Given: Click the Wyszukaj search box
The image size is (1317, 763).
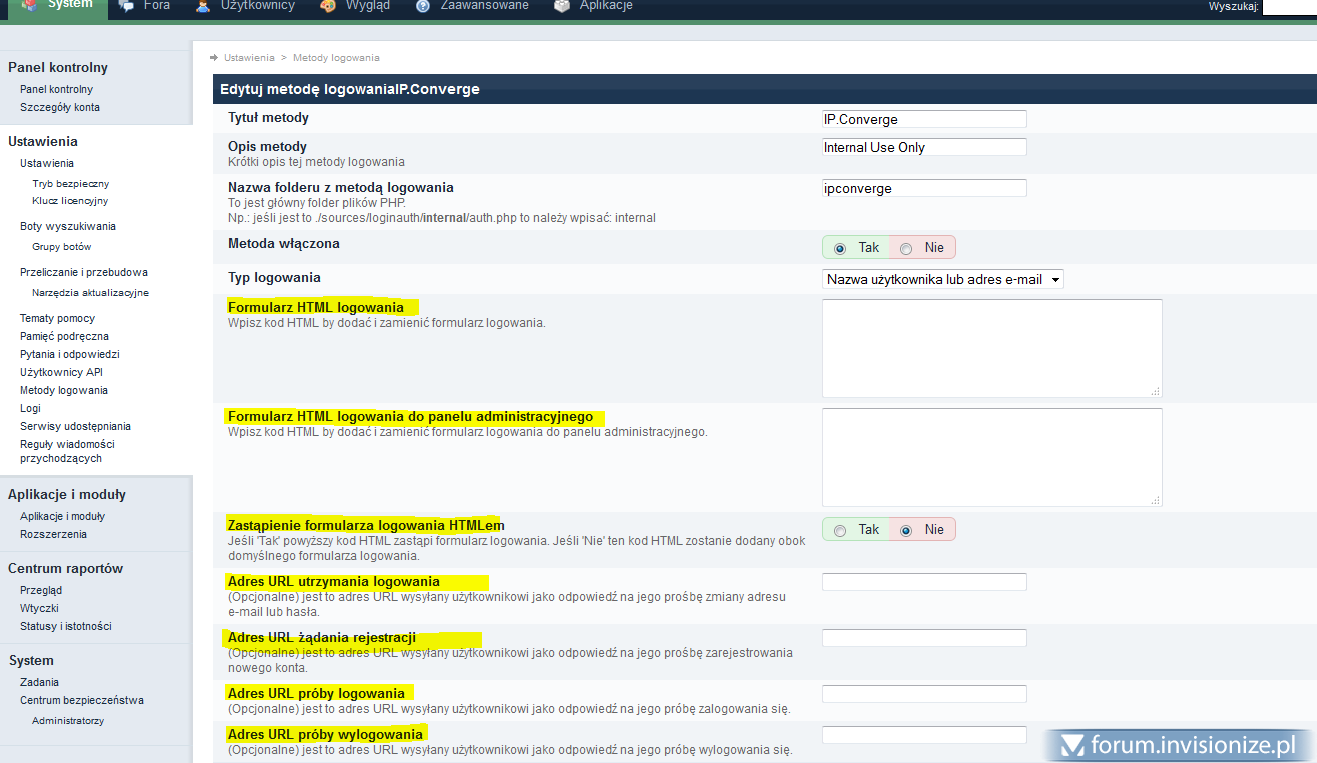Looking at the screenshot, I should pos(1289,7).
